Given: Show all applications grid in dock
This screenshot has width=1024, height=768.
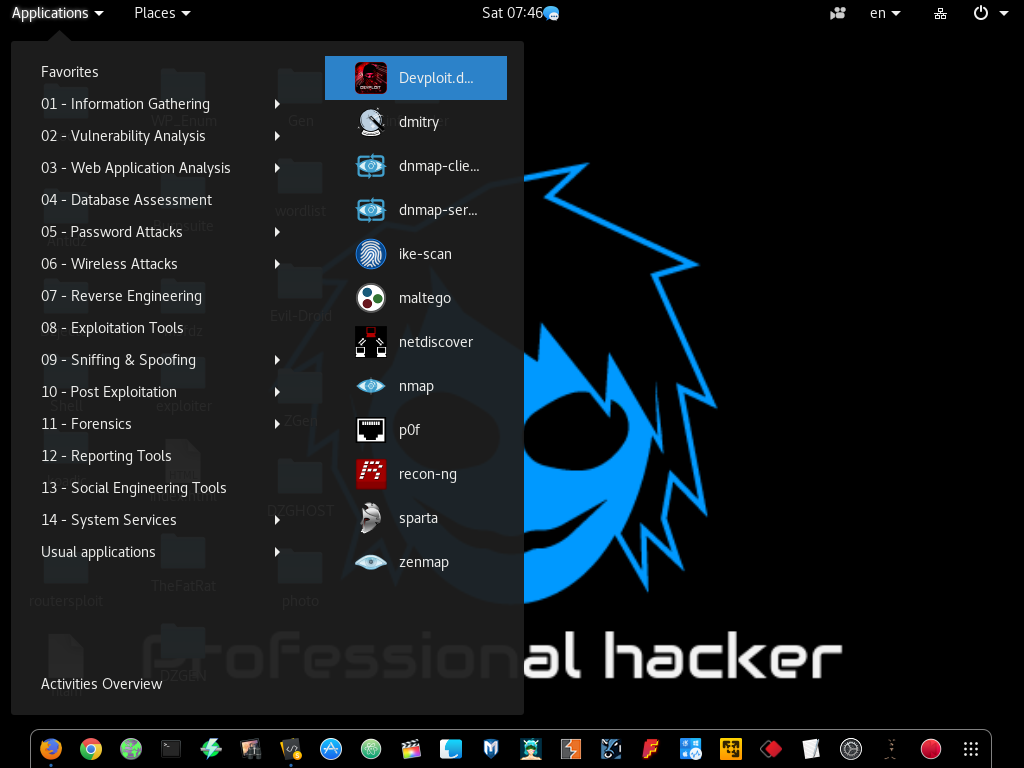Looking at the screenshot, I should click(971, 748).
